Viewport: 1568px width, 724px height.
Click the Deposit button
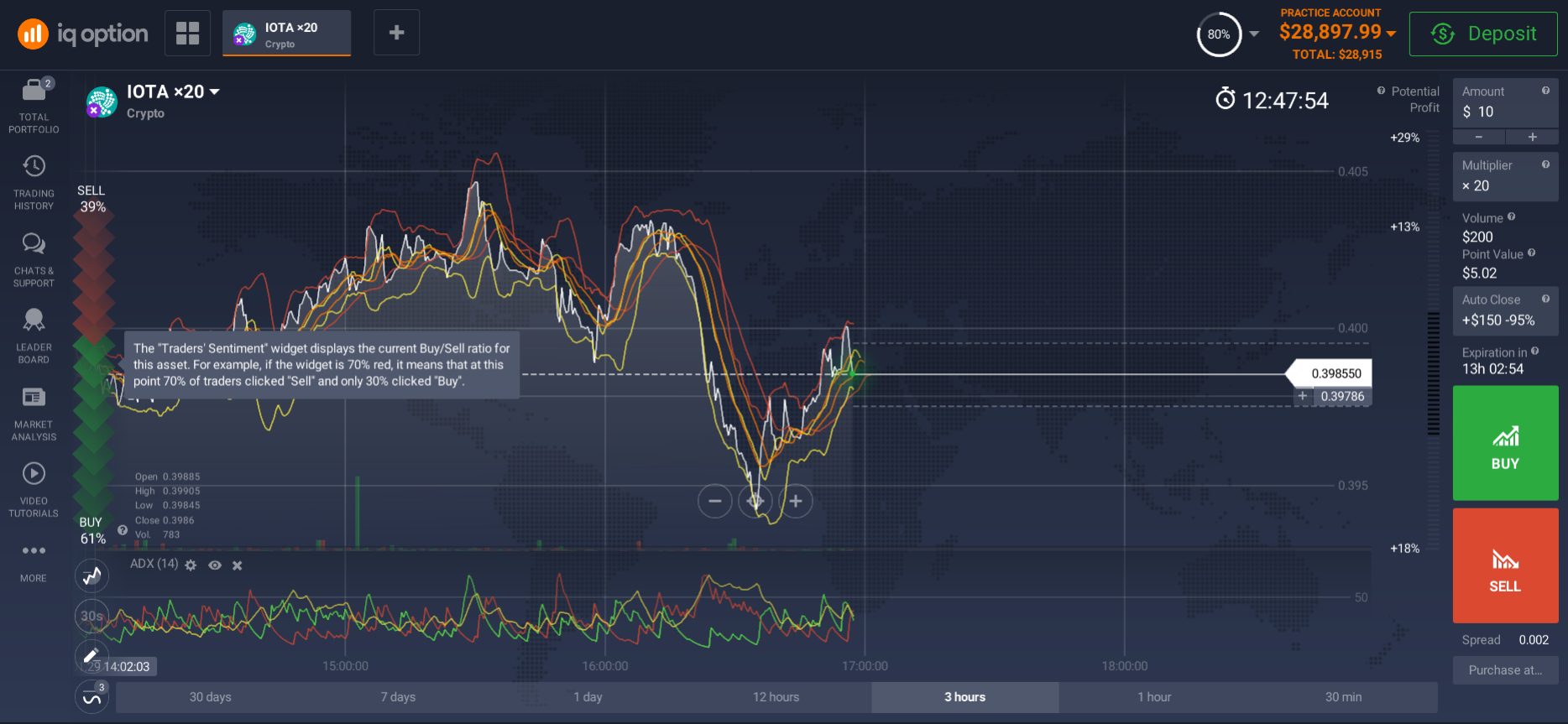pyautogui.click(x=1483, y=34)
